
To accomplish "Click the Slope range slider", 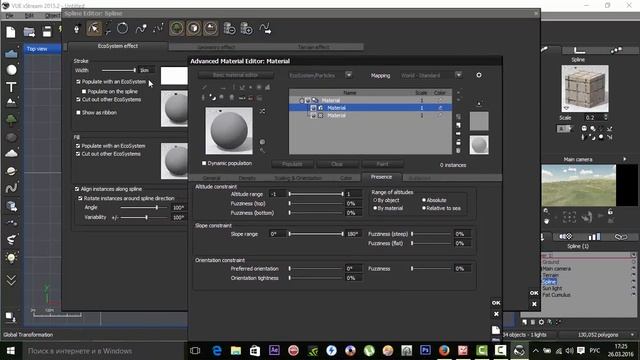I will pyautogui.click(x=316, y=234).
